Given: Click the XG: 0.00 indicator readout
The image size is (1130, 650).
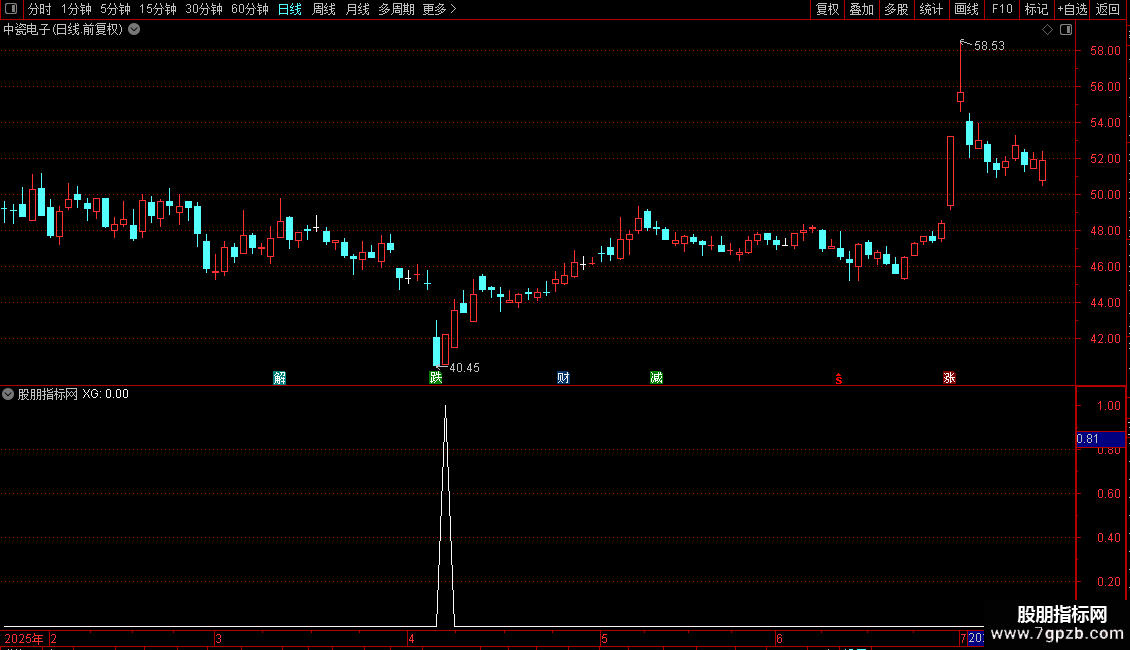Looking at the screenshot, I should (x=105, y=394).
